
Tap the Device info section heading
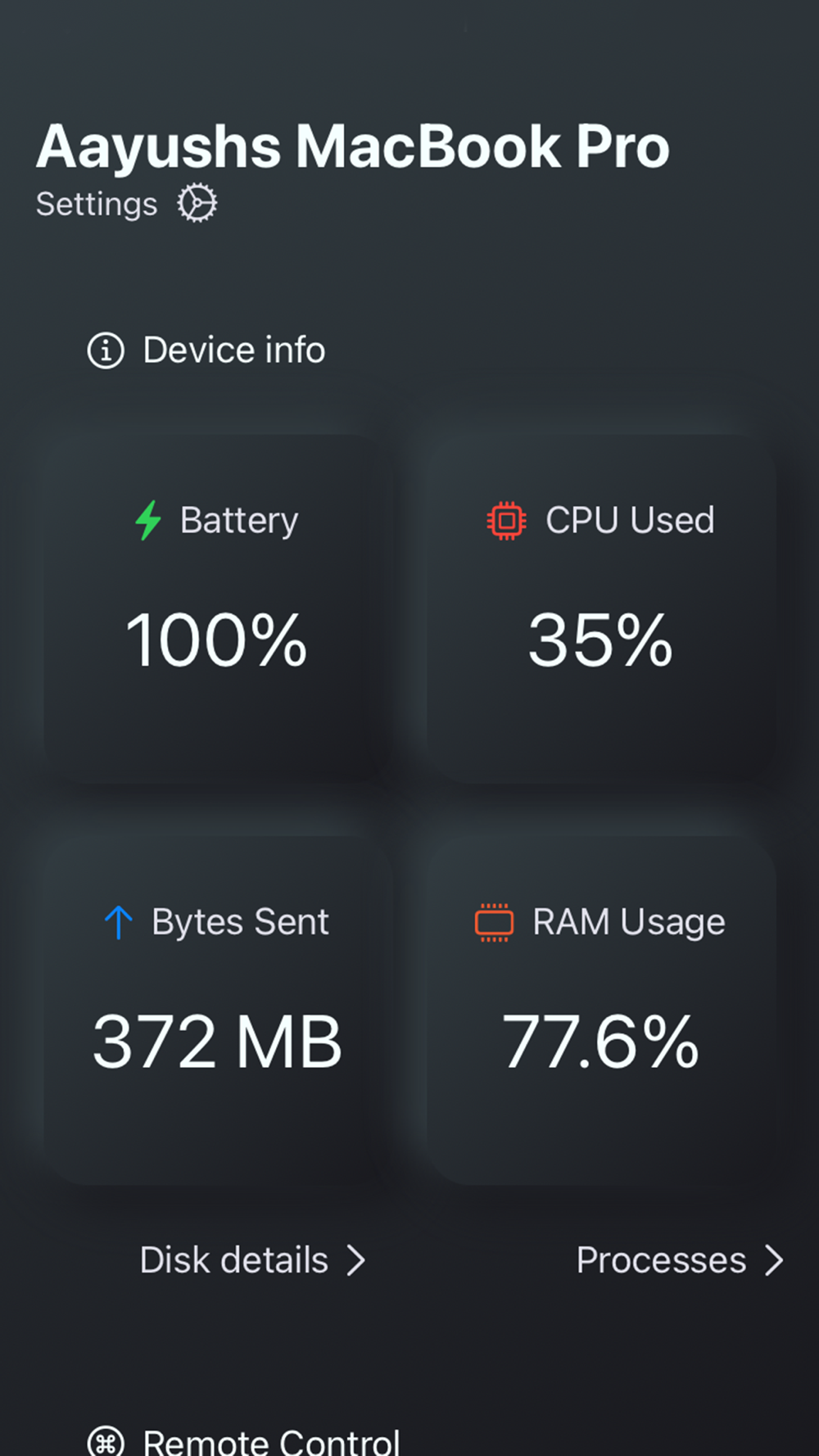[206, 350]
